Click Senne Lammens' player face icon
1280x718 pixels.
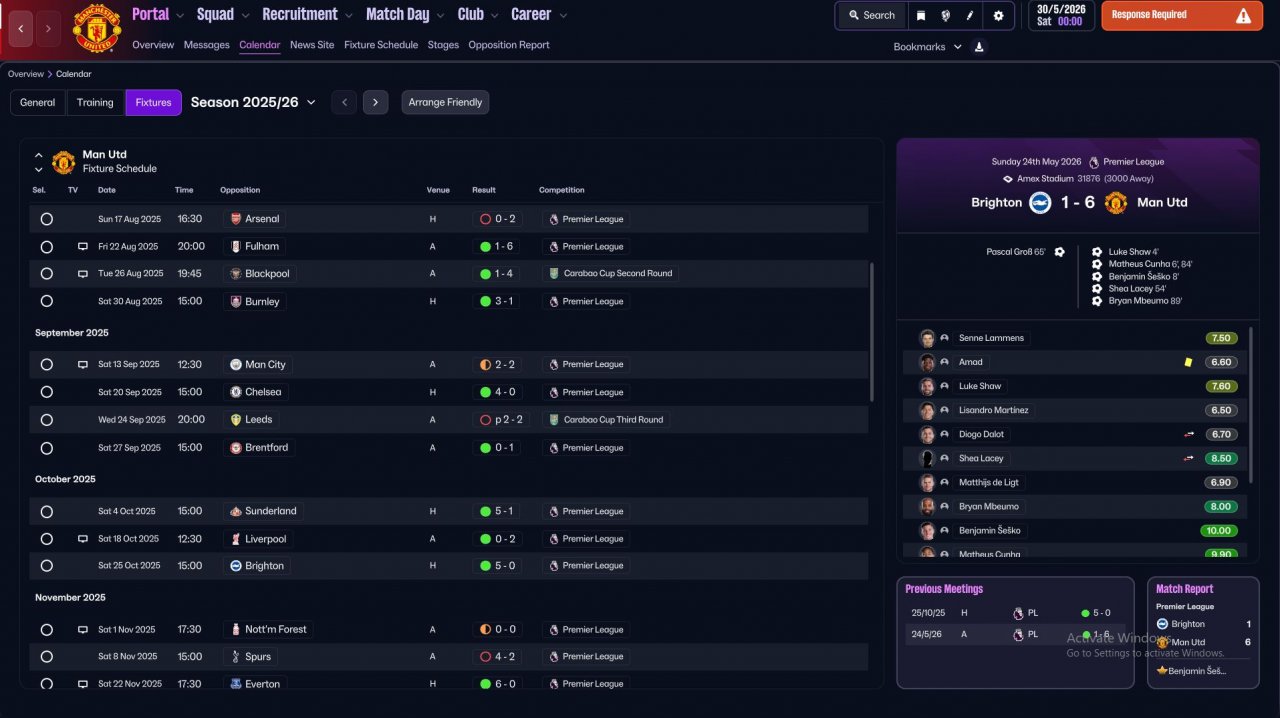(927, 338)
